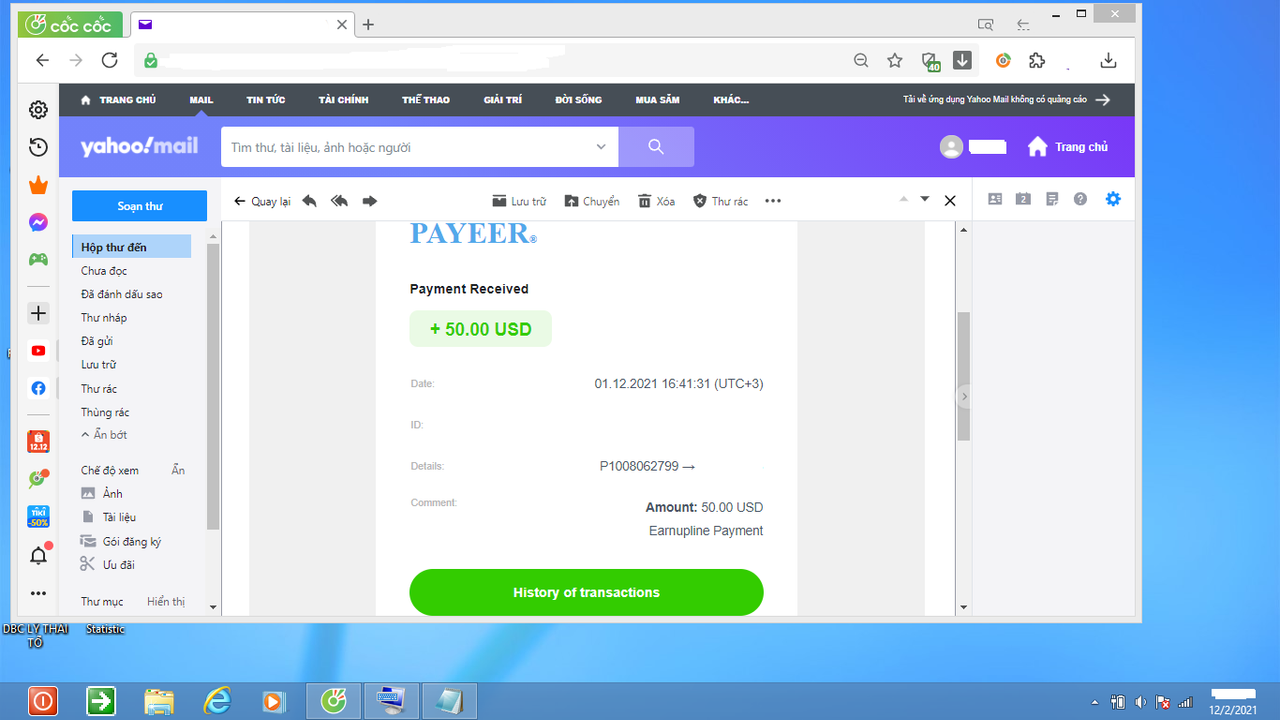
Task: Forward the email
Action: coord(370,201)
